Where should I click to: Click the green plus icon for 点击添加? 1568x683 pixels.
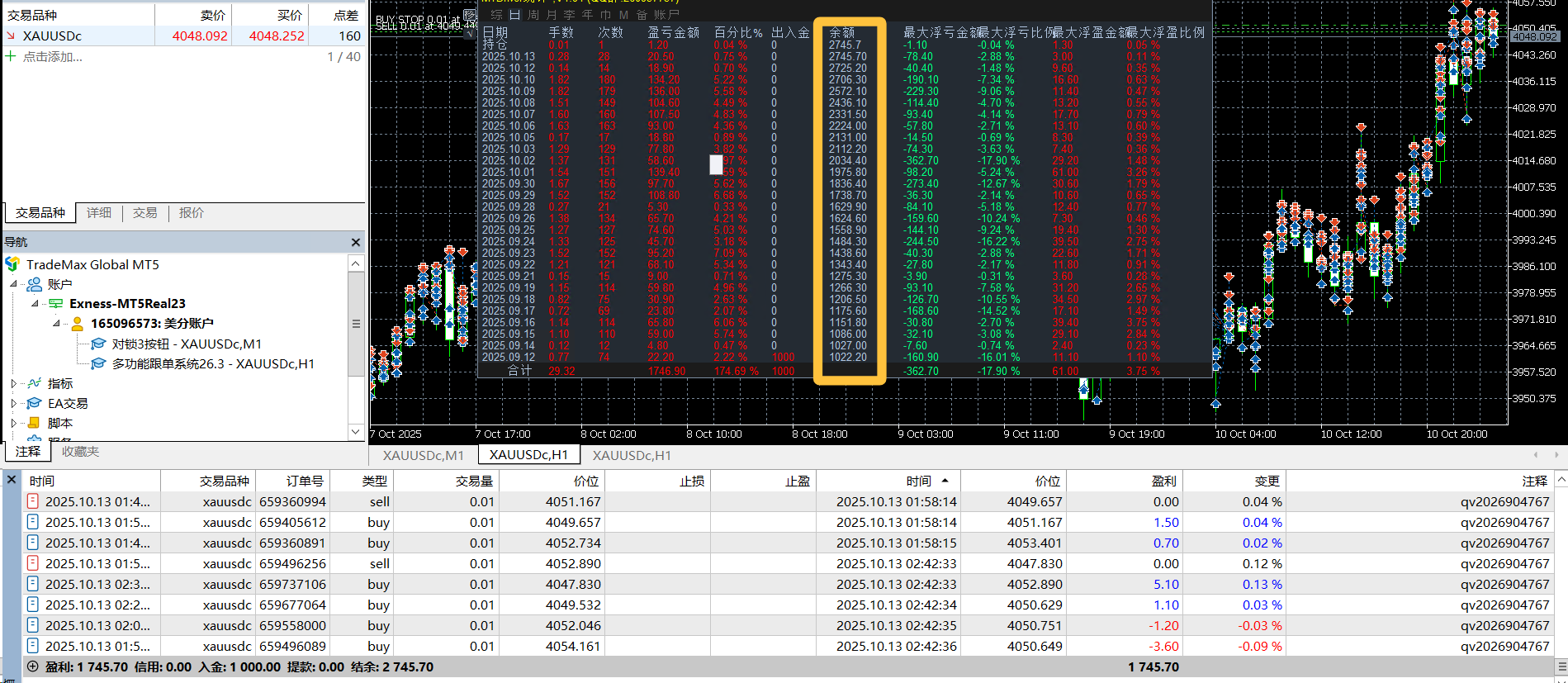tap(11, 56)
